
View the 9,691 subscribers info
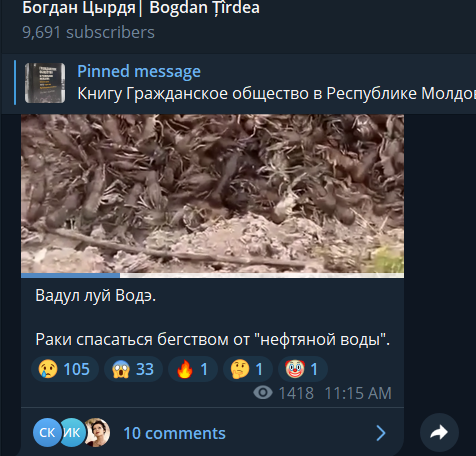click(x=88, y=32)
